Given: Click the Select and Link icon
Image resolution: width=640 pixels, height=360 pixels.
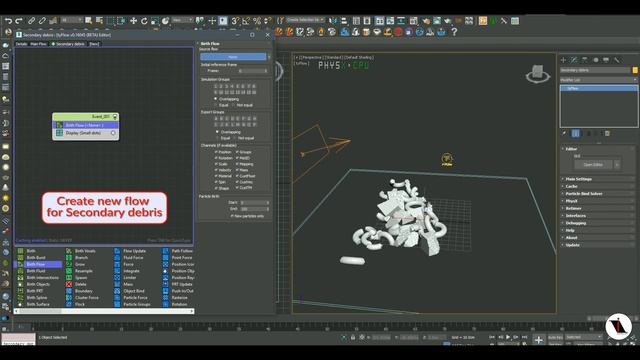Looking at the screenshot, I should click(x=31, y=21).
